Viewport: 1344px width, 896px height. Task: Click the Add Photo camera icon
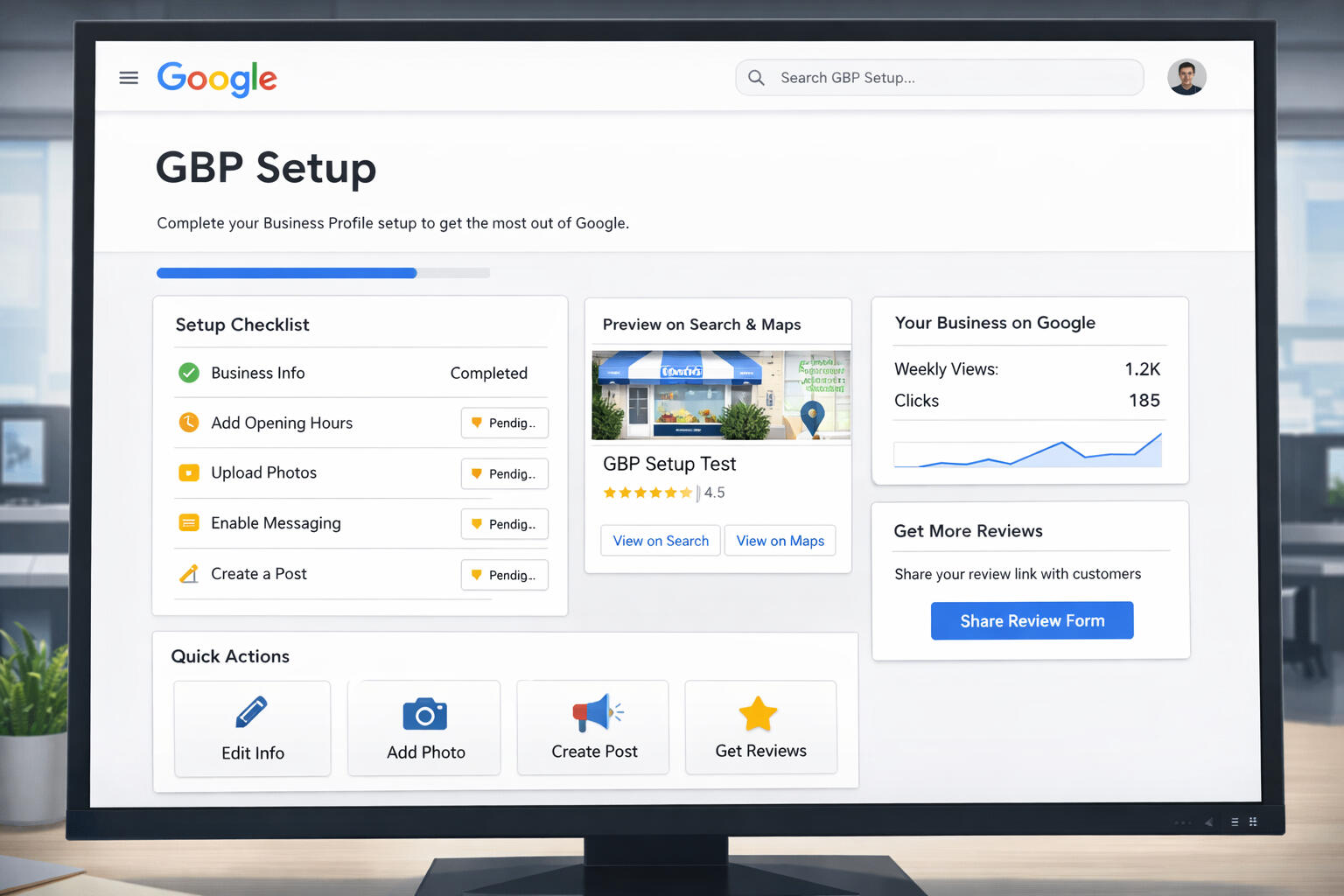[x=424, y=714]
